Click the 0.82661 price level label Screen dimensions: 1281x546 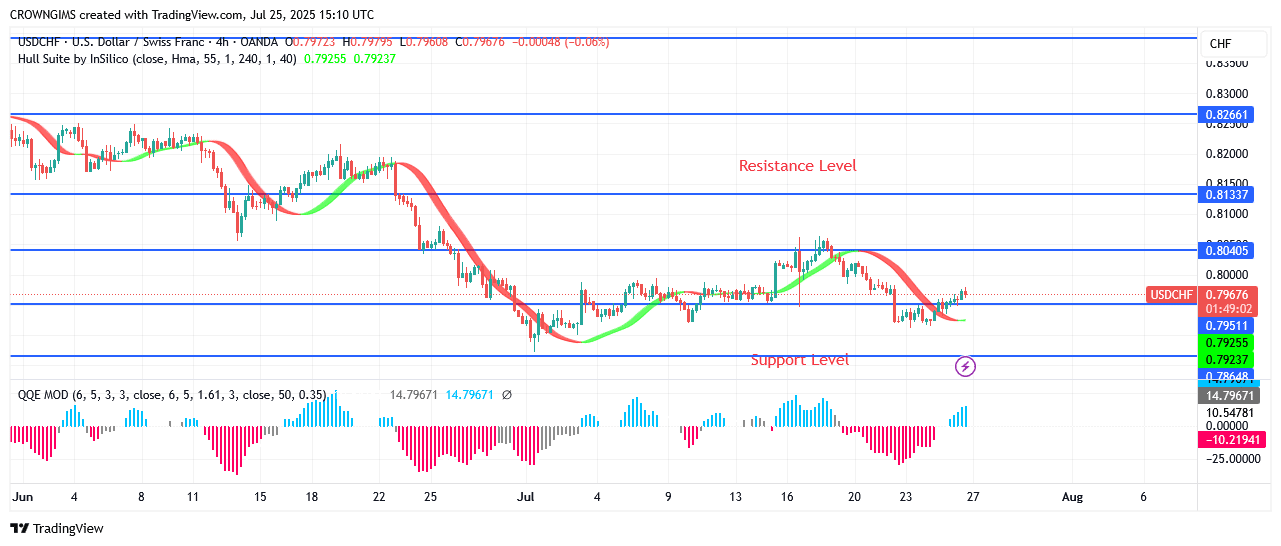tap(1225, 115)
